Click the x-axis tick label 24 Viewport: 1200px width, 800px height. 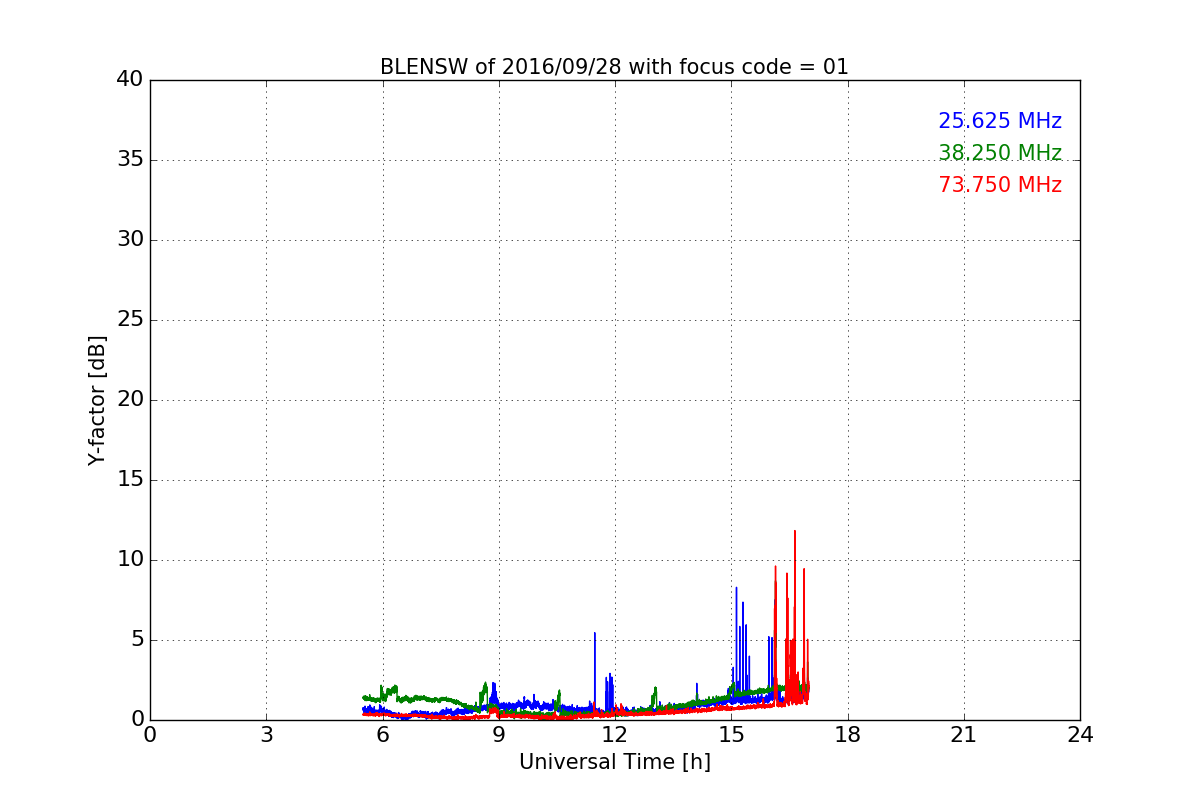pyautogui.click(x=1080, y=735)
